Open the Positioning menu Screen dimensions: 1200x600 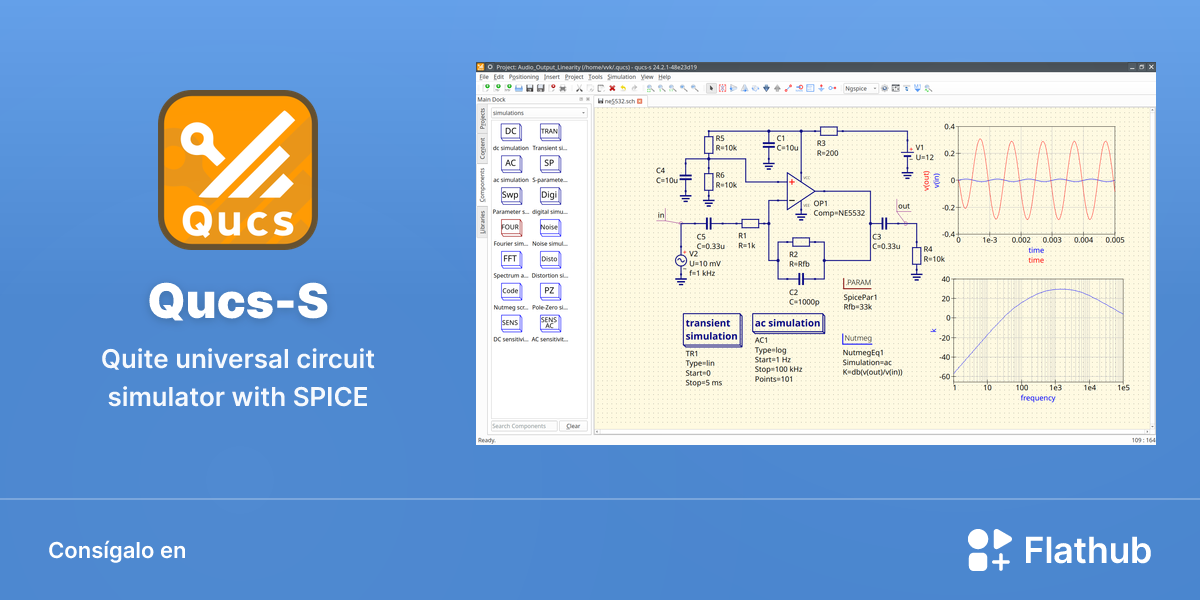click(523, 77)
